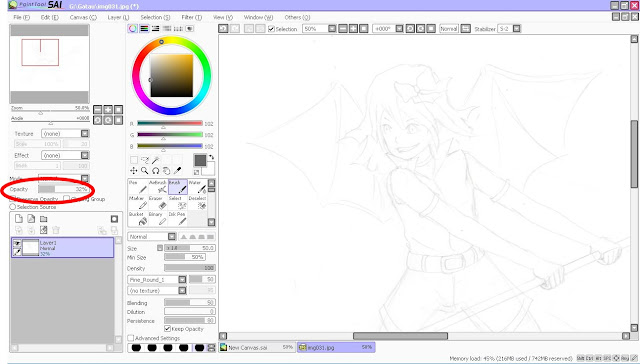This screenshot has height=364, width=640.
Task: Toggle the Selection checkbox in toolbar
Action: click(x=271, y=29)
